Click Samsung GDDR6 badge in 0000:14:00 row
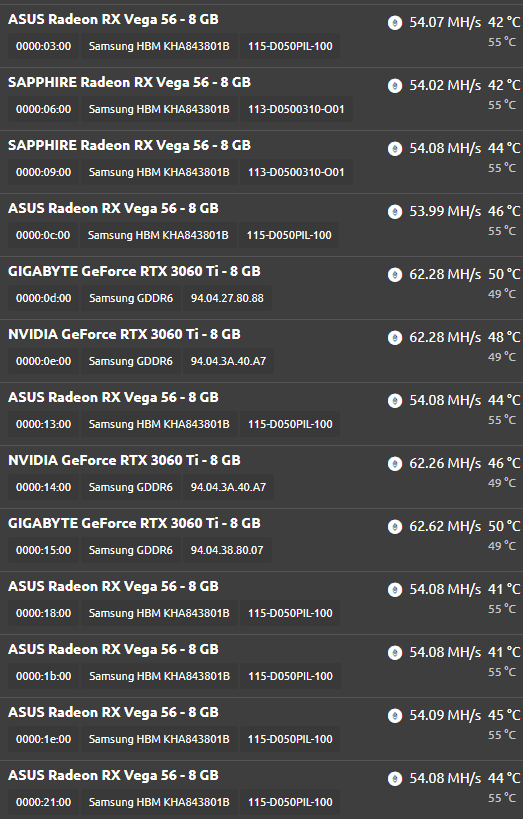The height and width of the screenshot is (819, 523). point(131,487)
